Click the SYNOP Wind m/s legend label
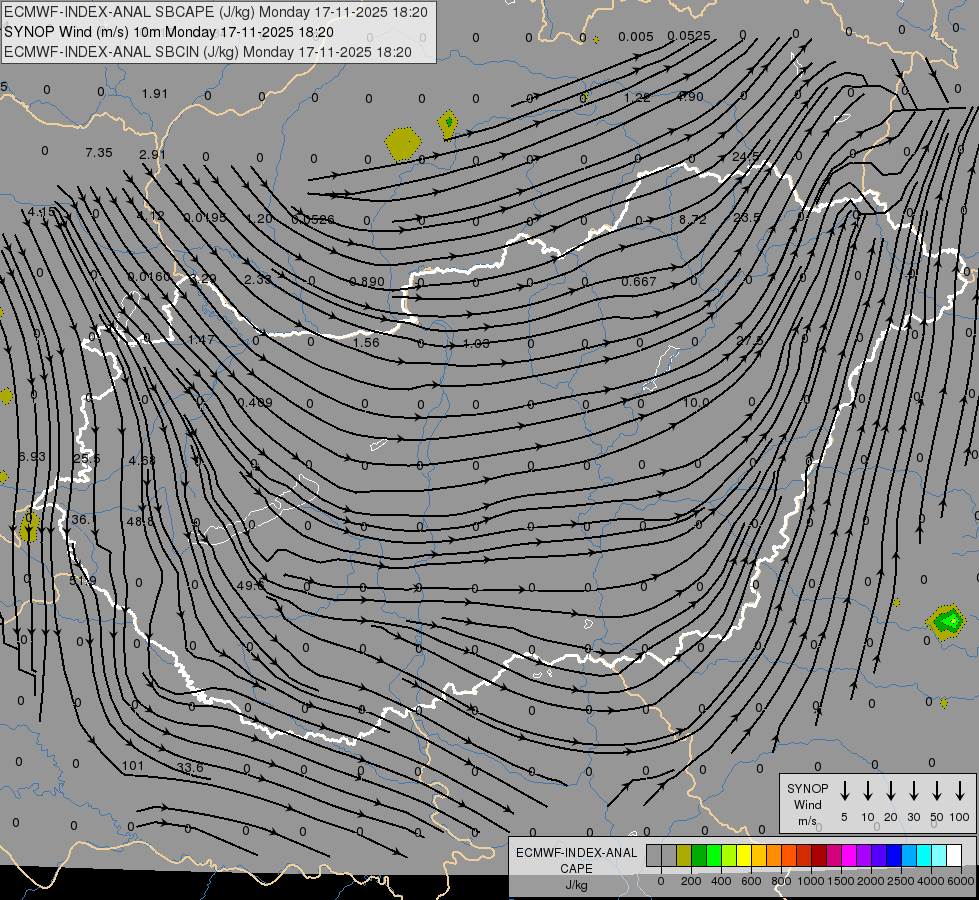The image size is (979, 900). [x=807, y=804]
